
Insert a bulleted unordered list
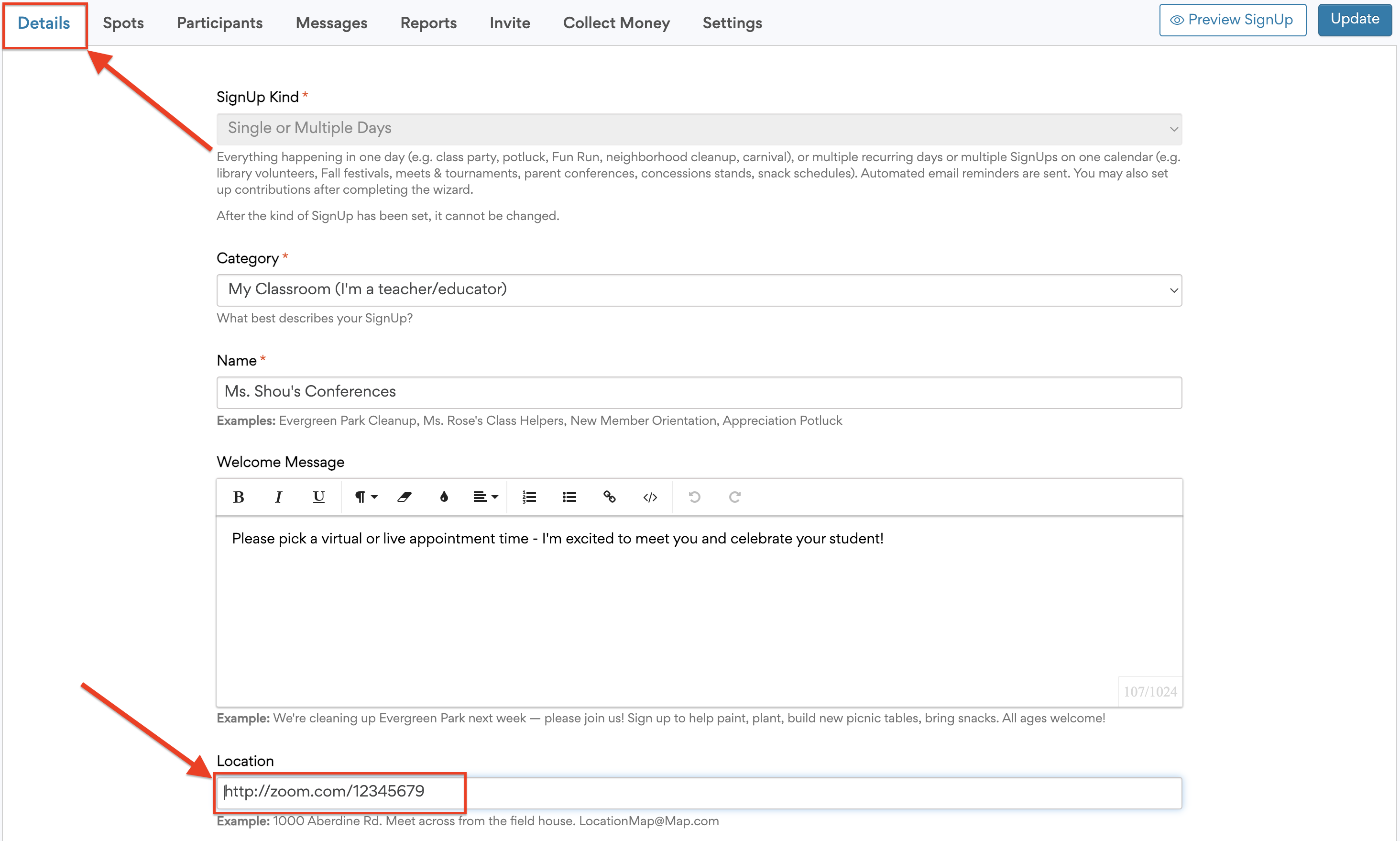[x=569, y=497]
